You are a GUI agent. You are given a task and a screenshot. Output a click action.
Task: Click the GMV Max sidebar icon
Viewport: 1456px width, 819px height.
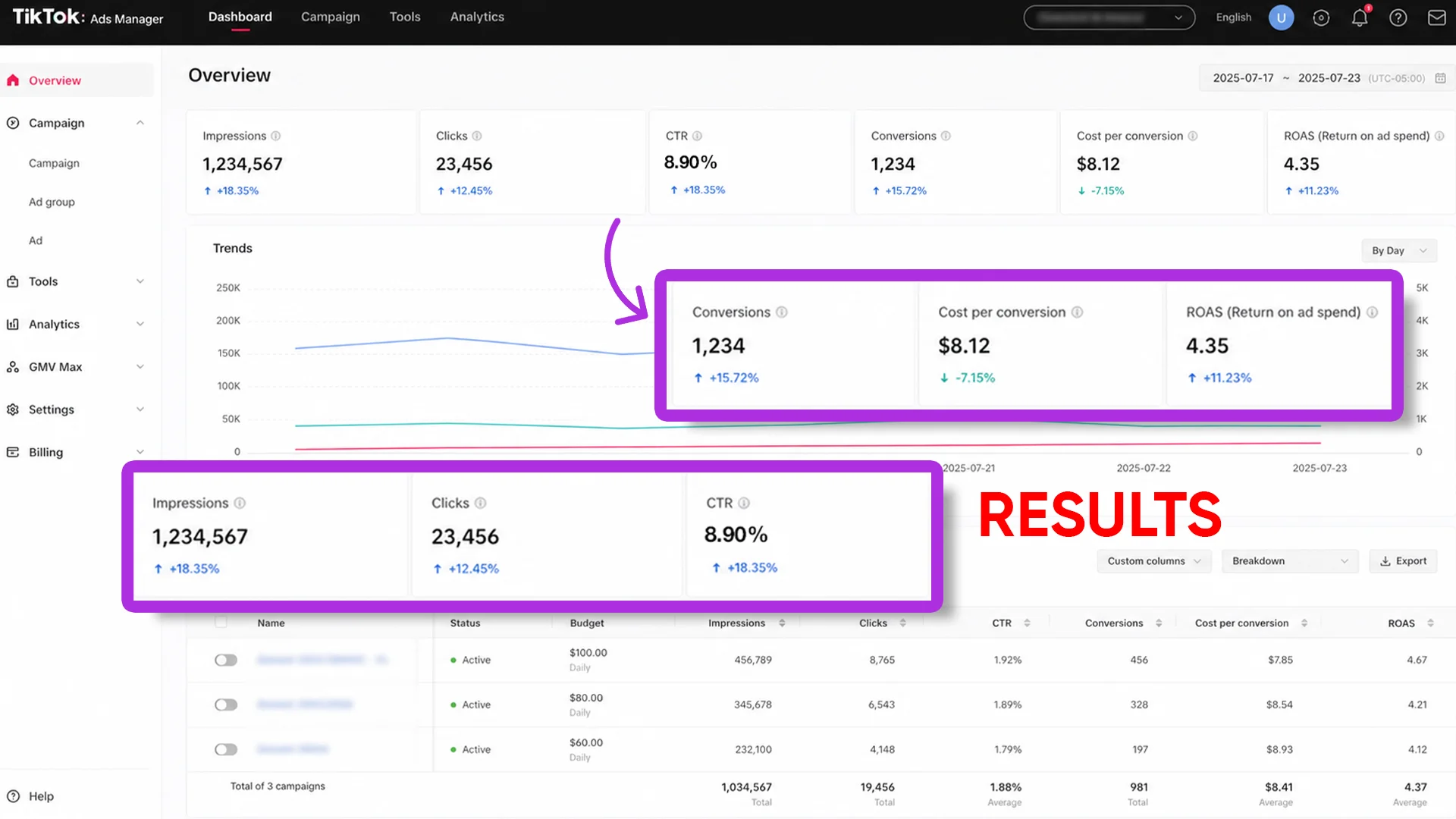pyautogui.click(x=13, y=367)
